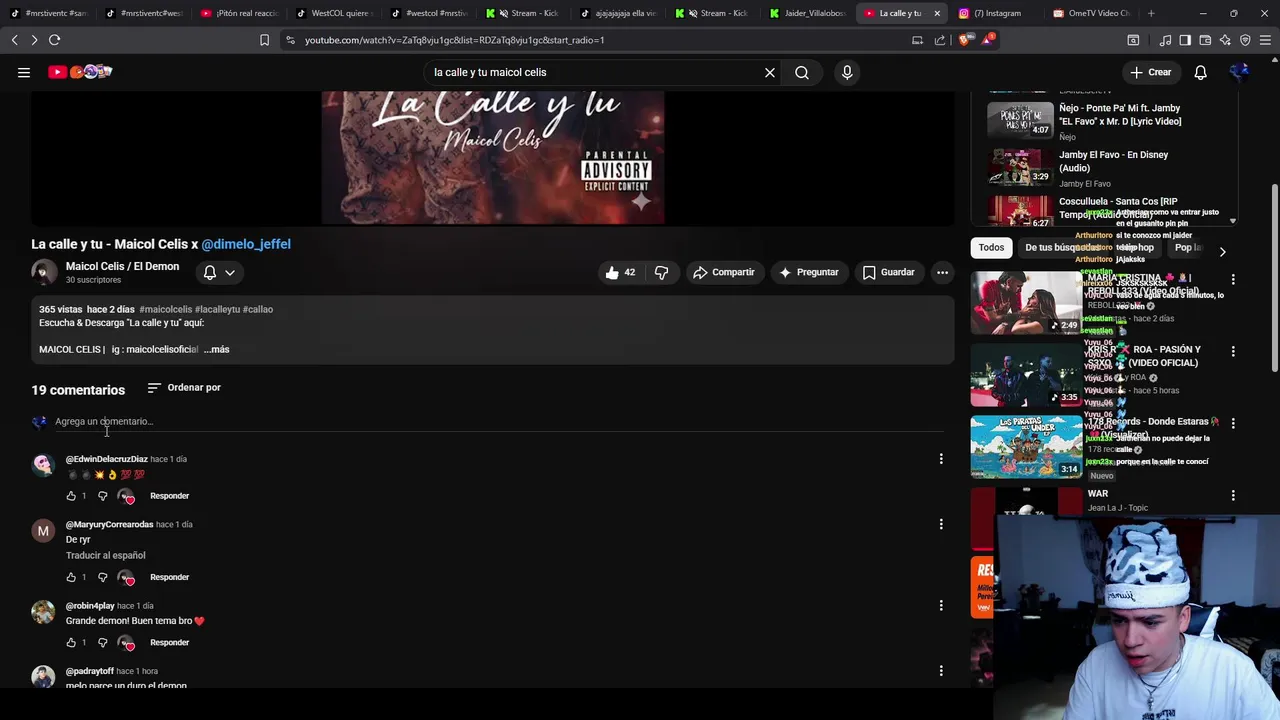This screenshot has width=1280, height=720.
Task: Expand subscription notification options chevron
Action: click(x=230, y=272)
